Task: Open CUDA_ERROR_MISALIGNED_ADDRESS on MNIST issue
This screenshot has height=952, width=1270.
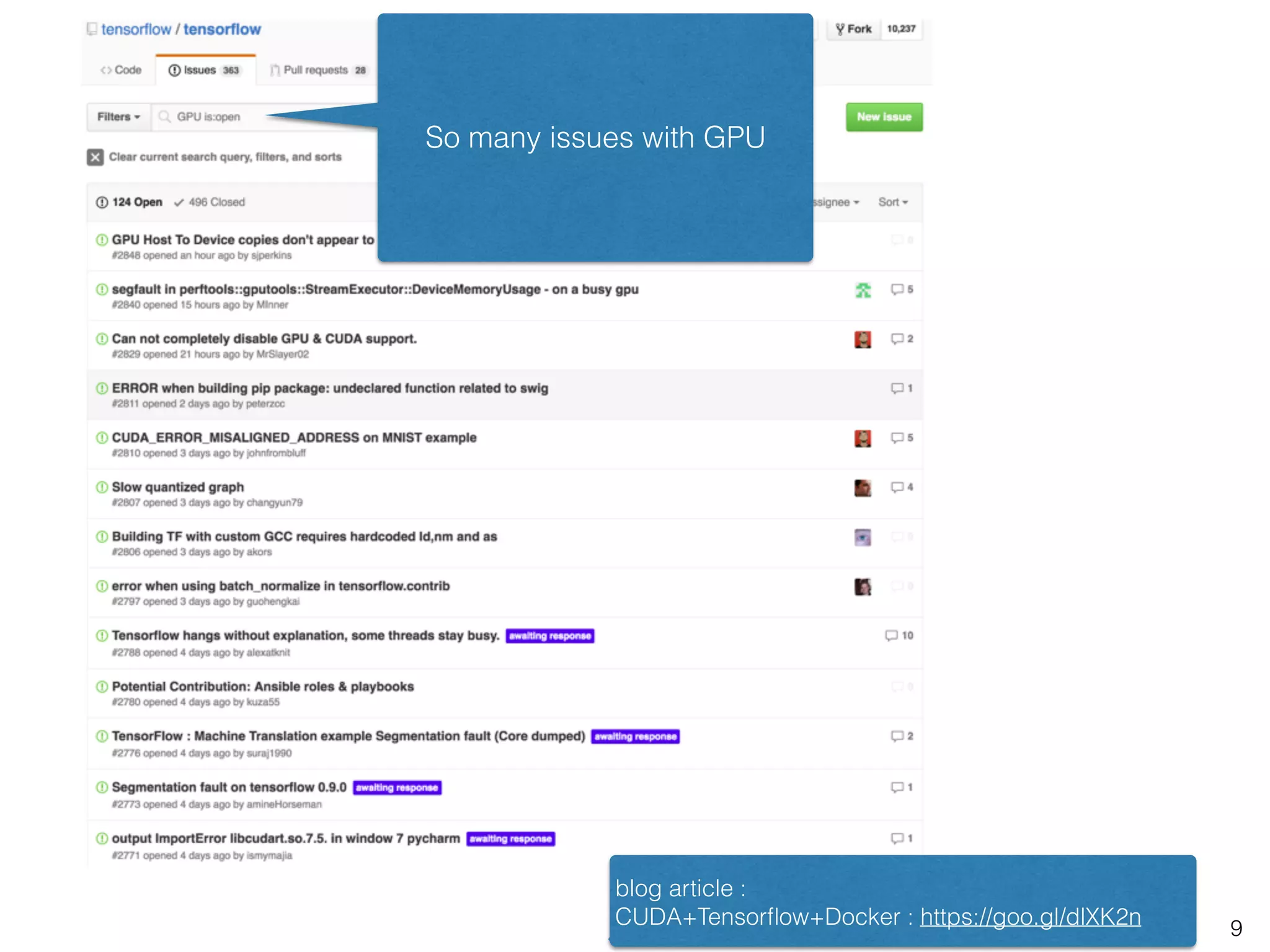Action: (294, 438)
